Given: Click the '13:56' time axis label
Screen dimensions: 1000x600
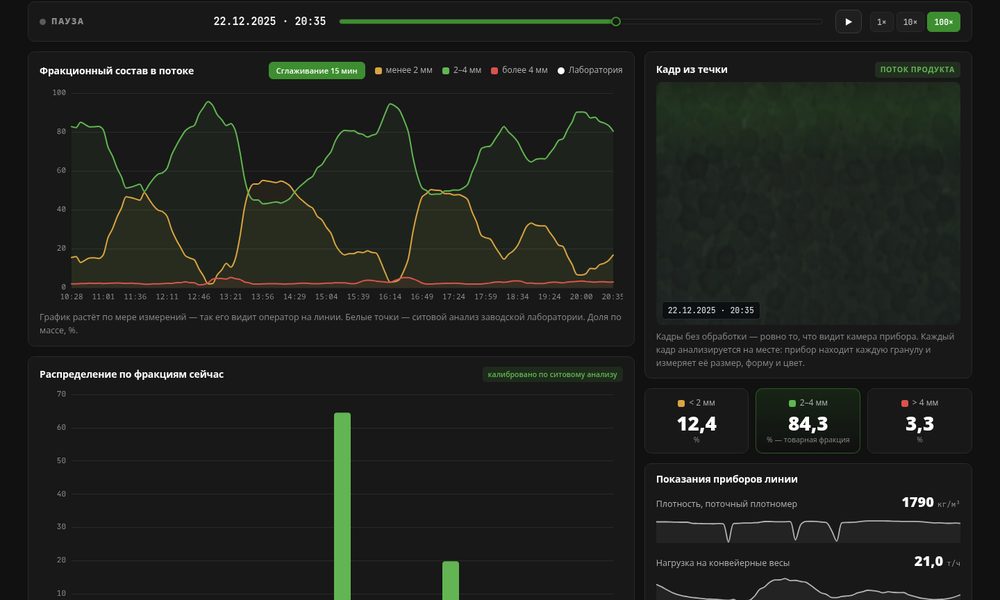Looking at the screenshot, I should 262,296.
